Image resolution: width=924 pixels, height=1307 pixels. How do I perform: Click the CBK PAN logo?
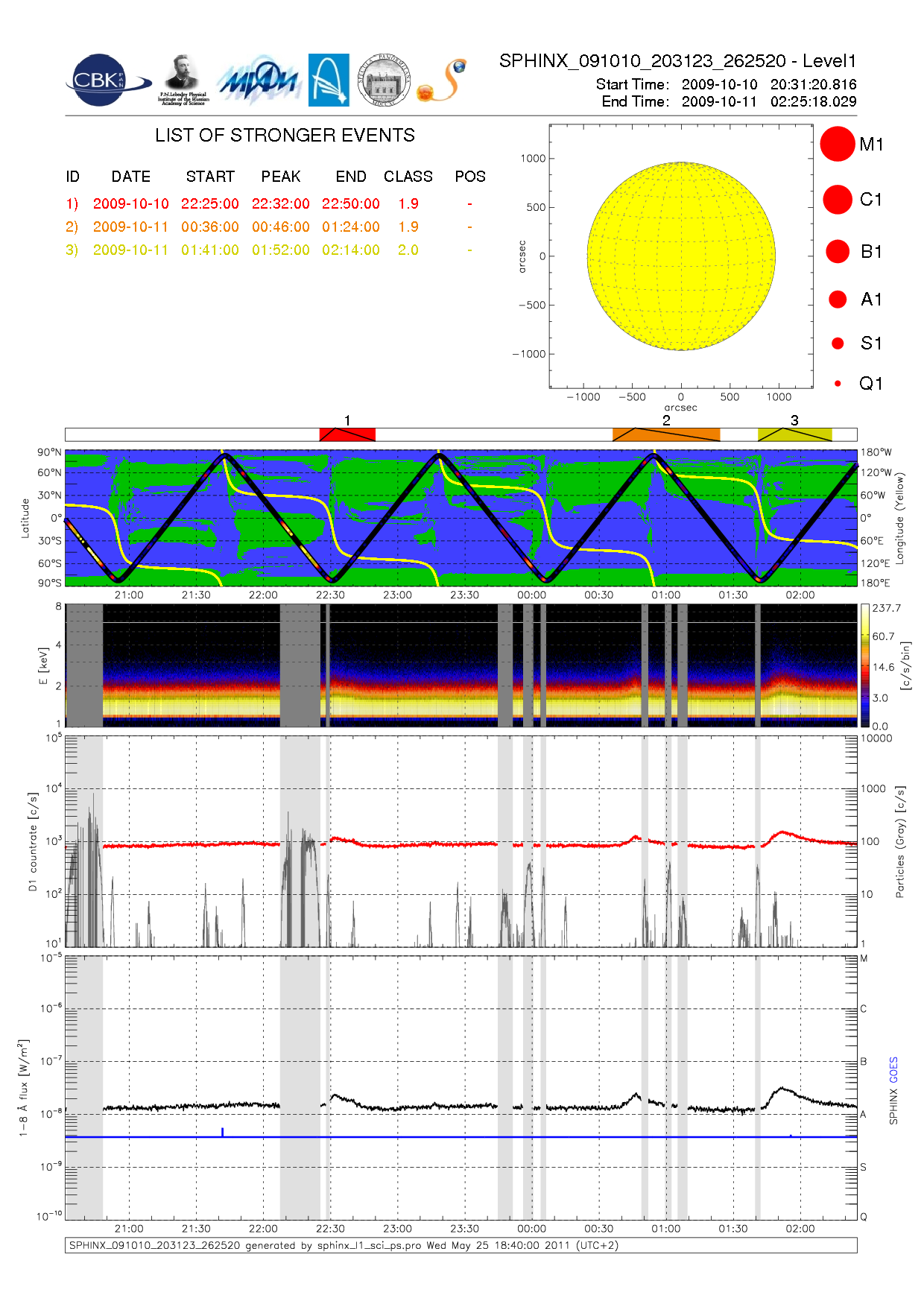tap(101, 80)
